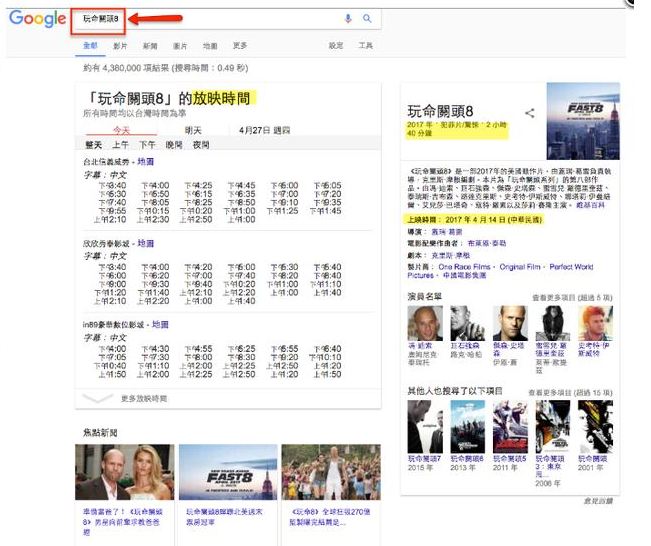
Task: Click the 下午4:30 showtime at in89豪華數位影城
Action: (155, 349)
